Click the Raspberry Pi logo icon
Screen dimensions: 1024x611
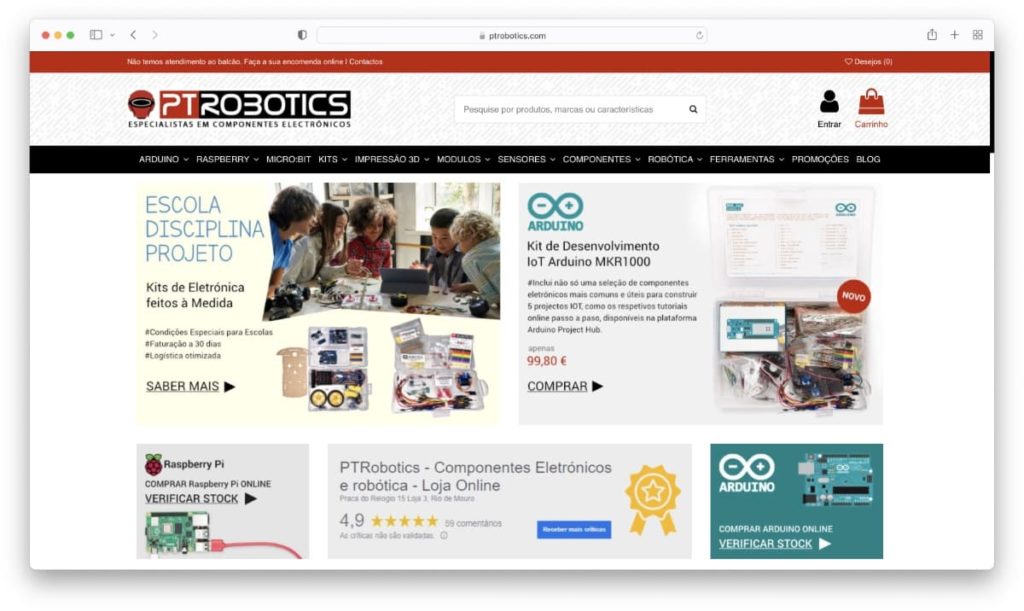click(x=156, y=463)
